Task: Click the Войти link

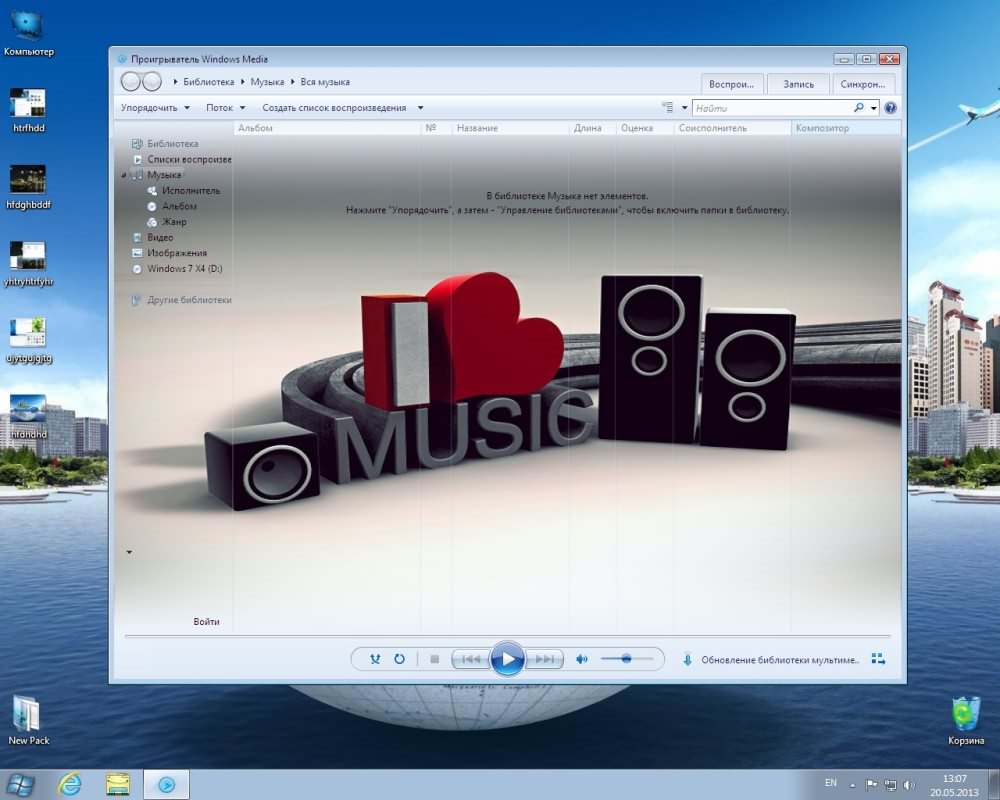Action: [206, 622]
